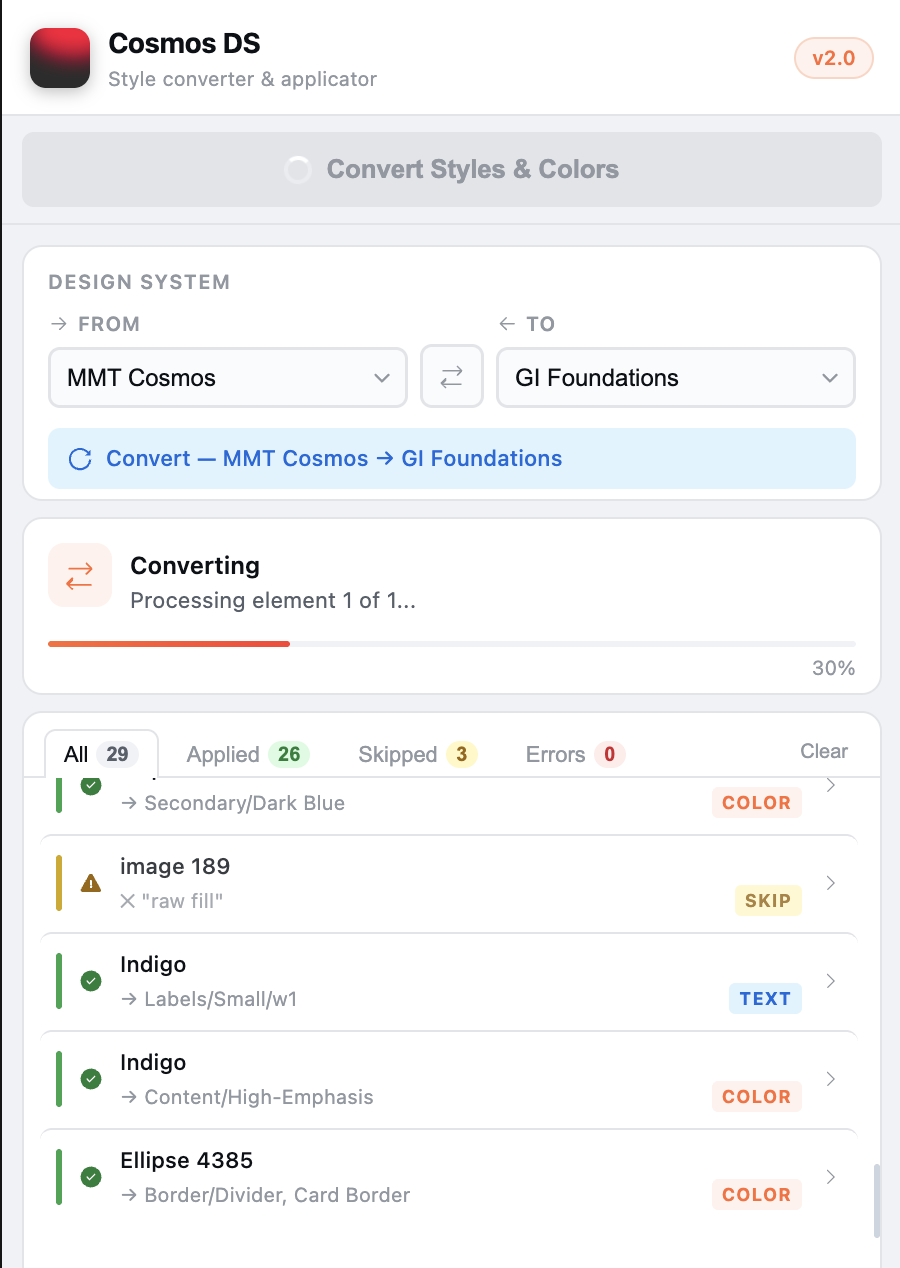Click the green check for Indigo Content/High-Emphasis

click(x=91, y=1079)
